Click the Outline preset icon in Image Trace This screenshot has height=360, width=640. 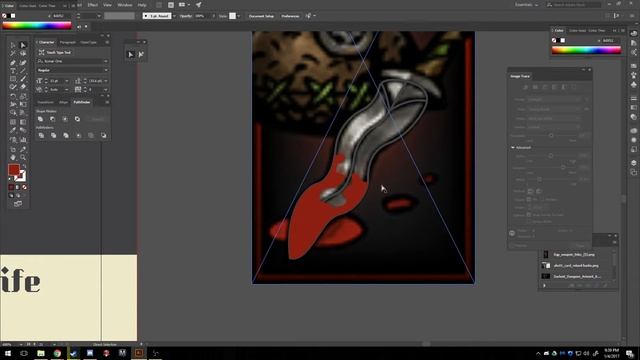coord(573,87)
